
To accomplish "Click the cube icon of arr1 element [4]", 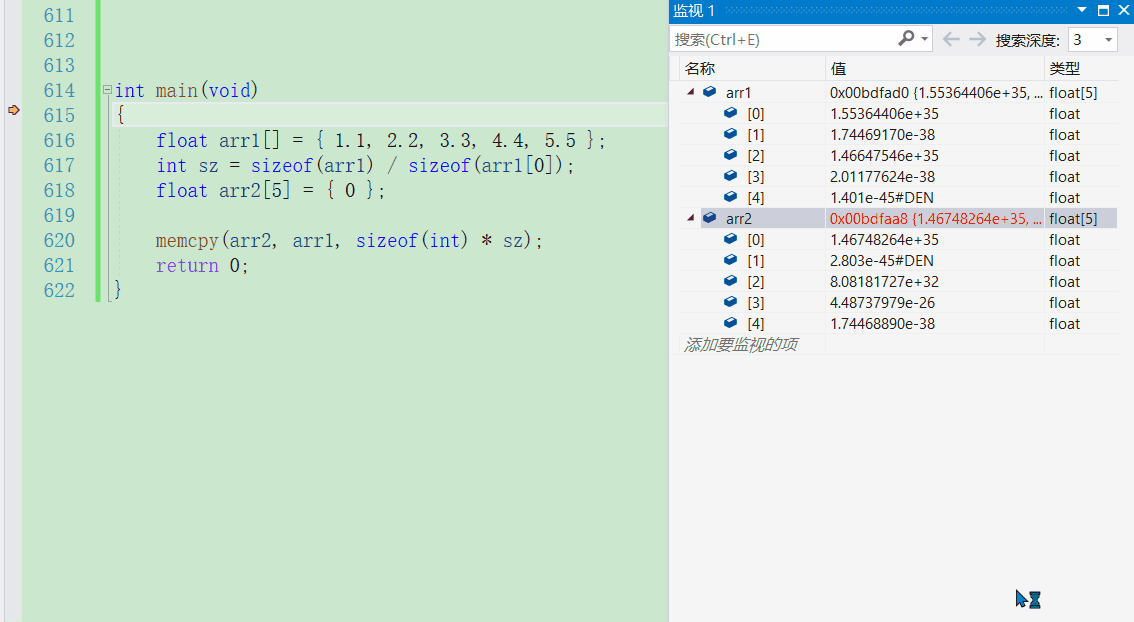I will (730, 197).
